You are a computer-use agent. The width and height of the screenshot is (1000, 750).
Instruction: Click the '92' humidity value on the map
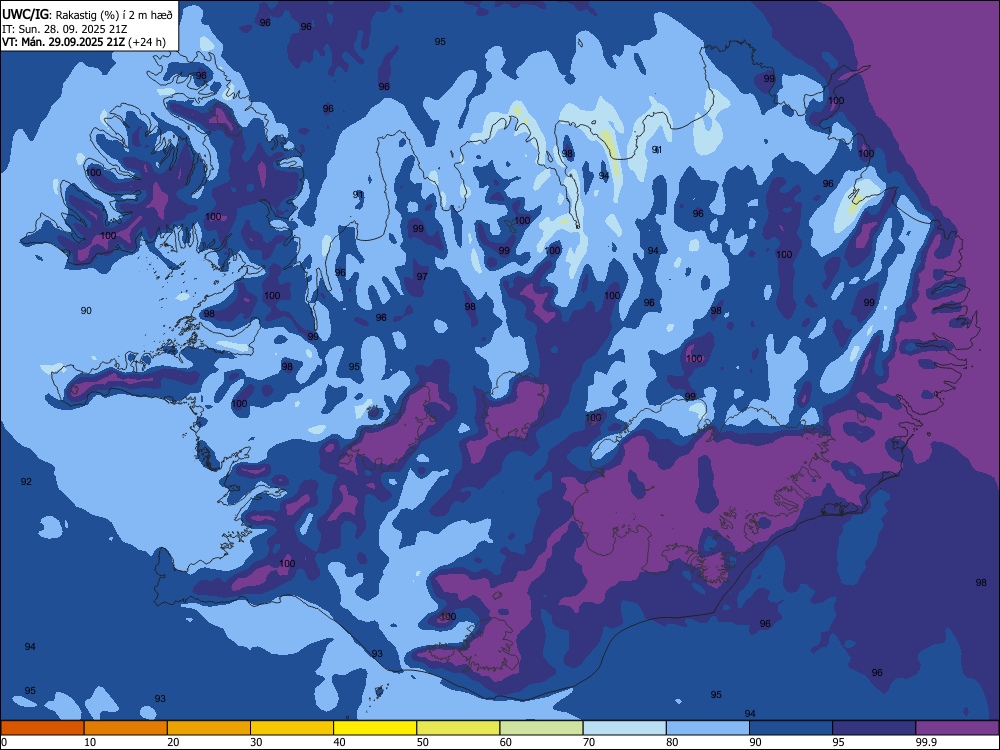(x=26, y=482)
